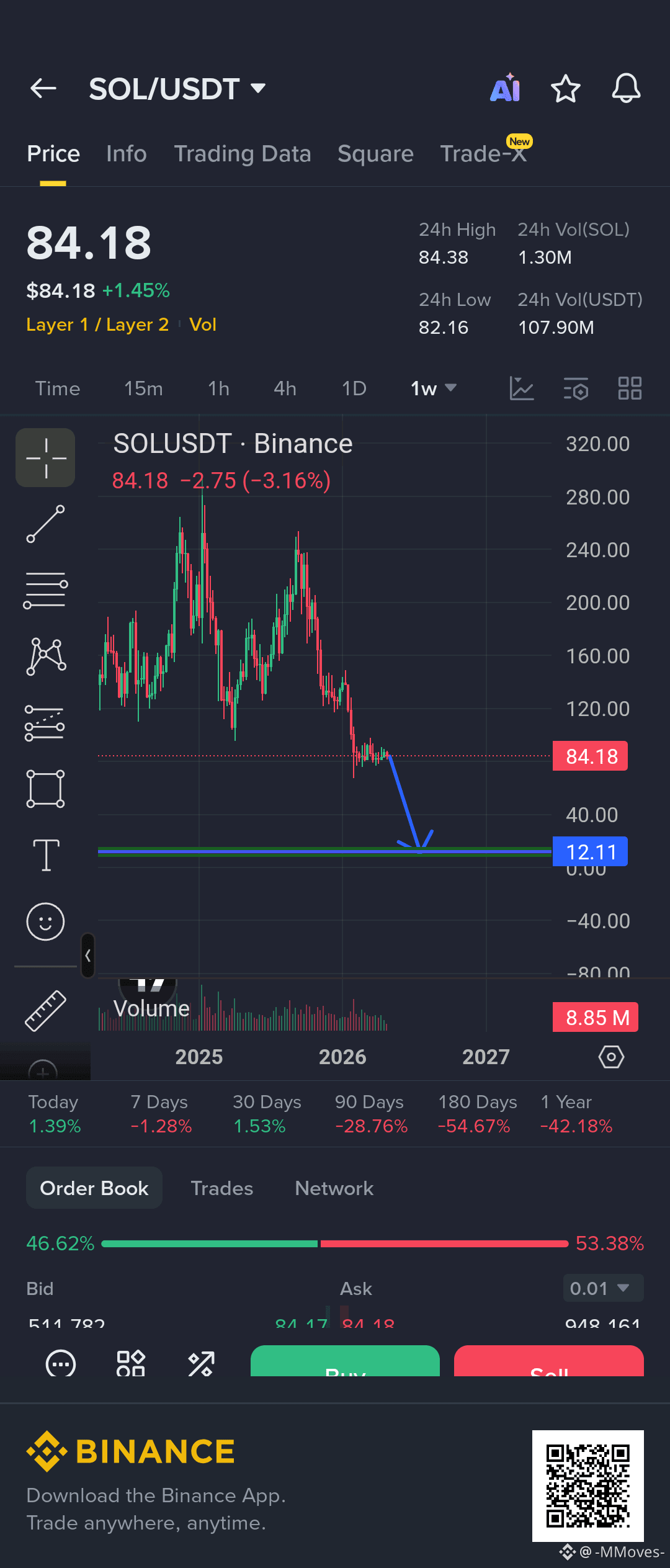The image size is (670, 1568).
Task: Select the 1D chart interval
Action: (354, 388)
